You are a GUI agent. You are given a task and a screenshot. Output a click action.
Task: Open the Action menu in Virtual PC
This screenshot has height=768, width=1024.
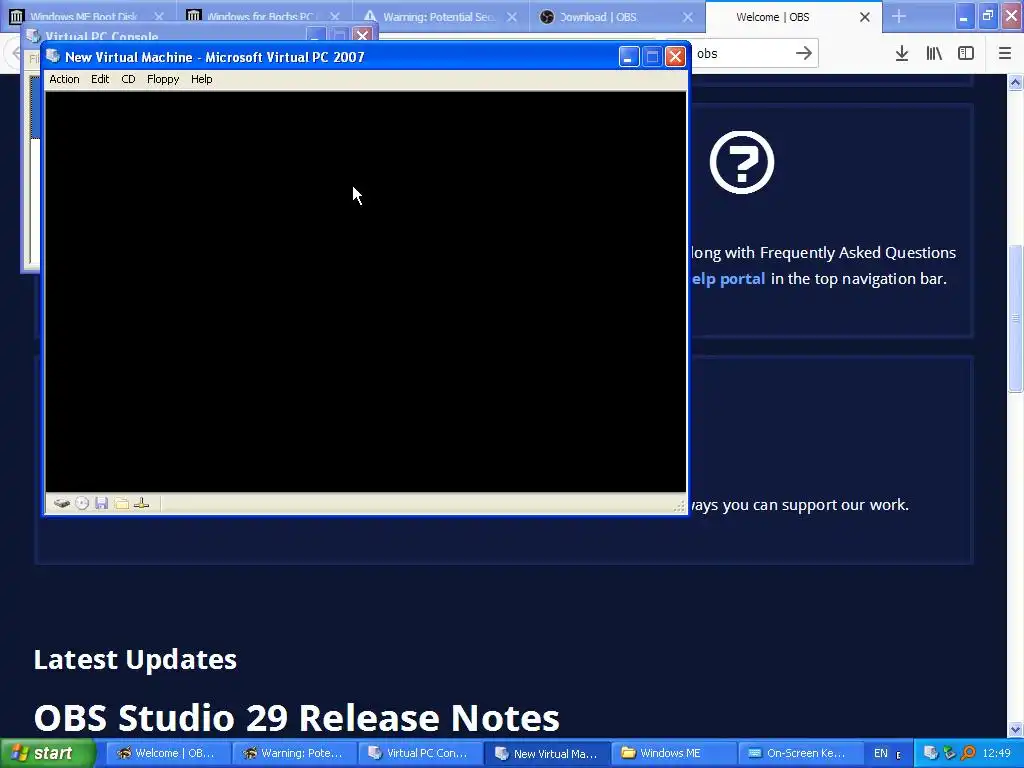click(x=64, y=79)
